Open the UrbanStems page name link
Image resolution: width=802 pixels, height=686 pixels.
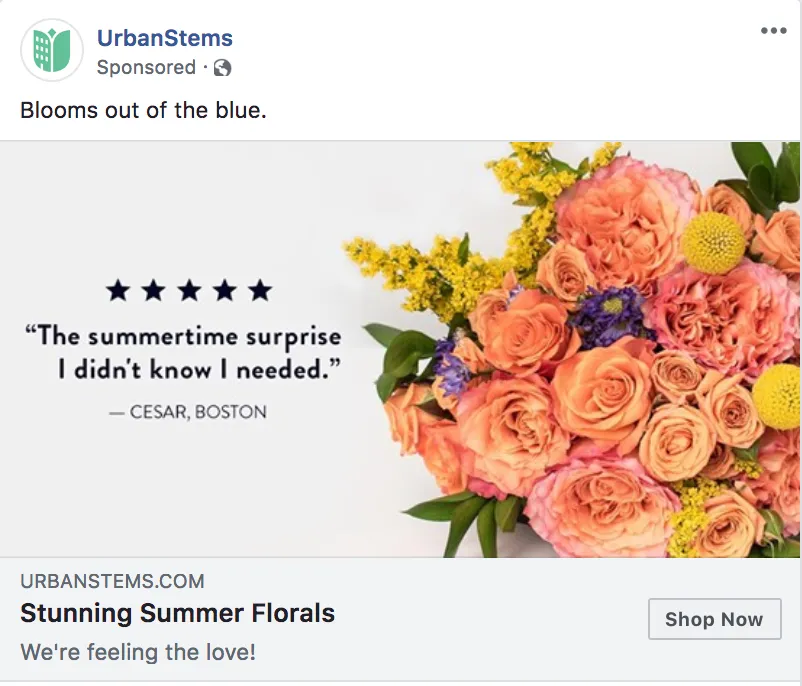[165, 38]
